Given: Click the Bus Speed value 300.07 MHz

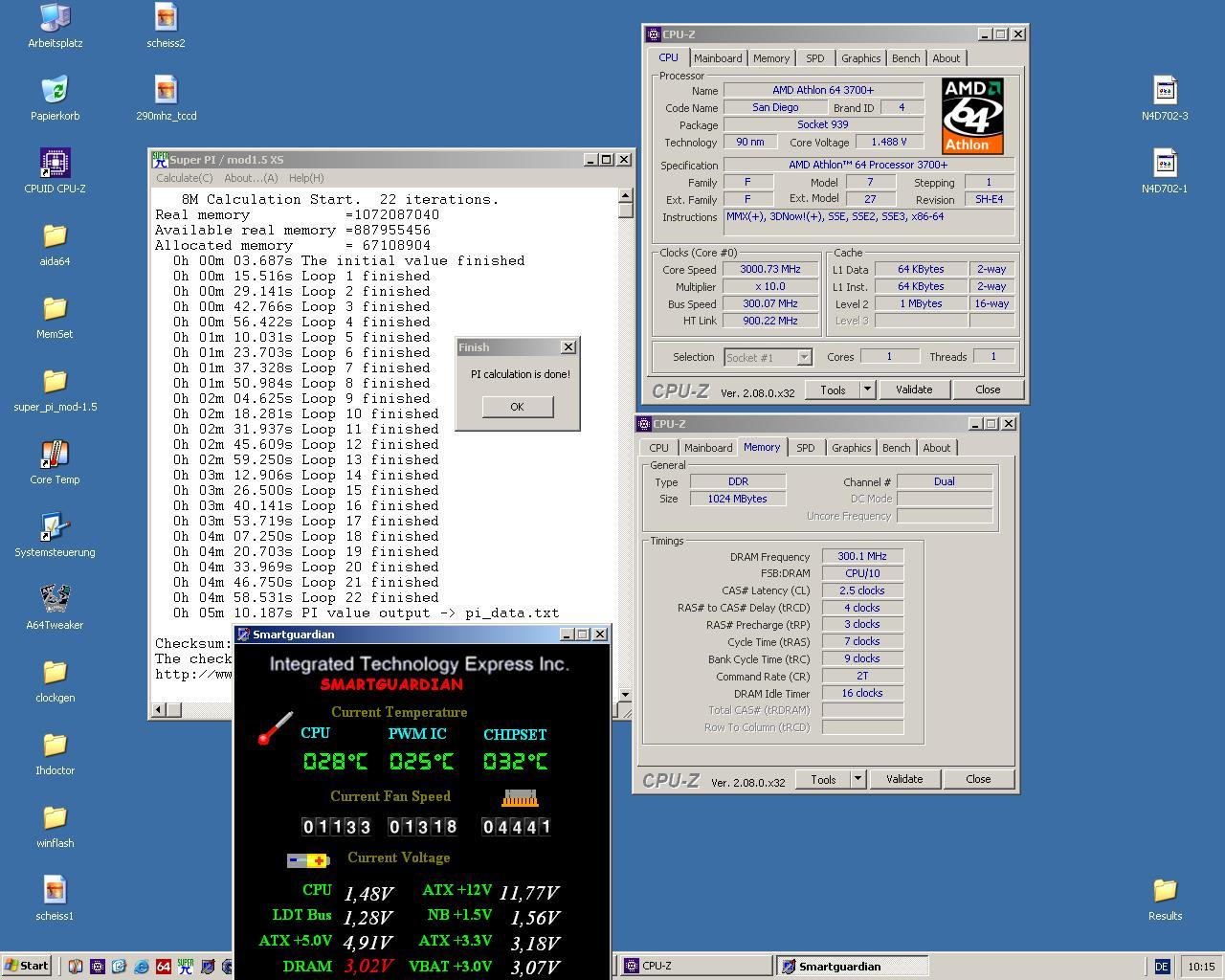Looking at the screenshot, I should [x=770, y=303].
